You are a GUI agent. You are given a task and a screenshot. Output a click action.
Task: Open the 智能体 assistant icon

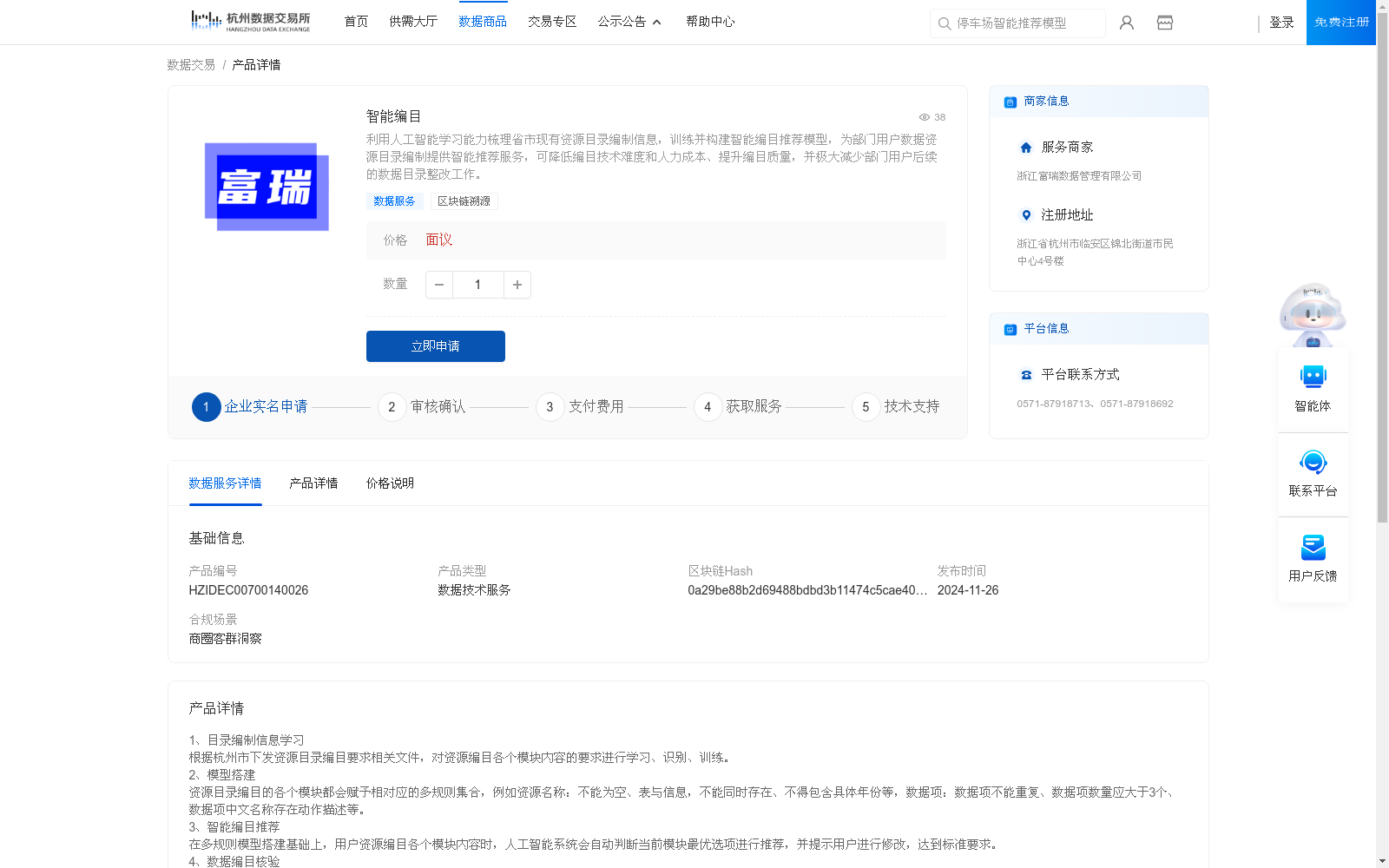1313,377
